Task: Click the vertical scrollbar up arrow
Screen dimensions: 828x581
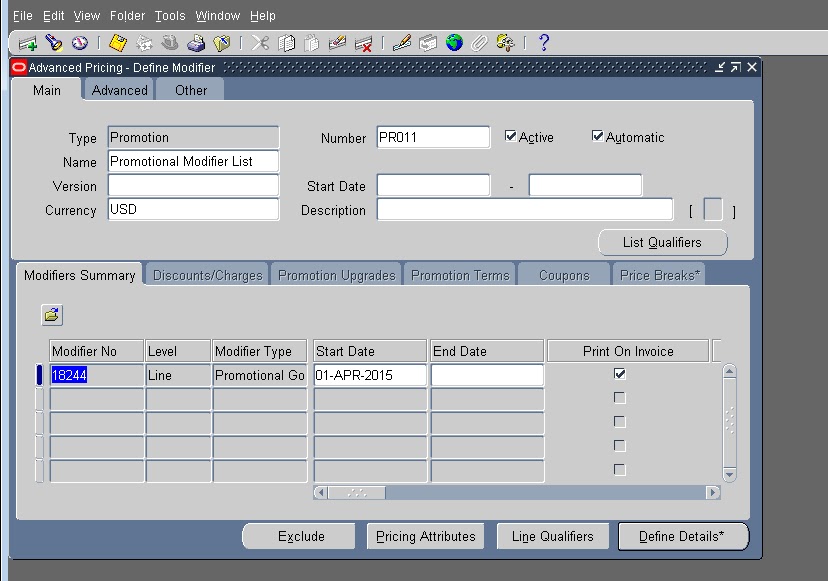Action: pos(729,371)
